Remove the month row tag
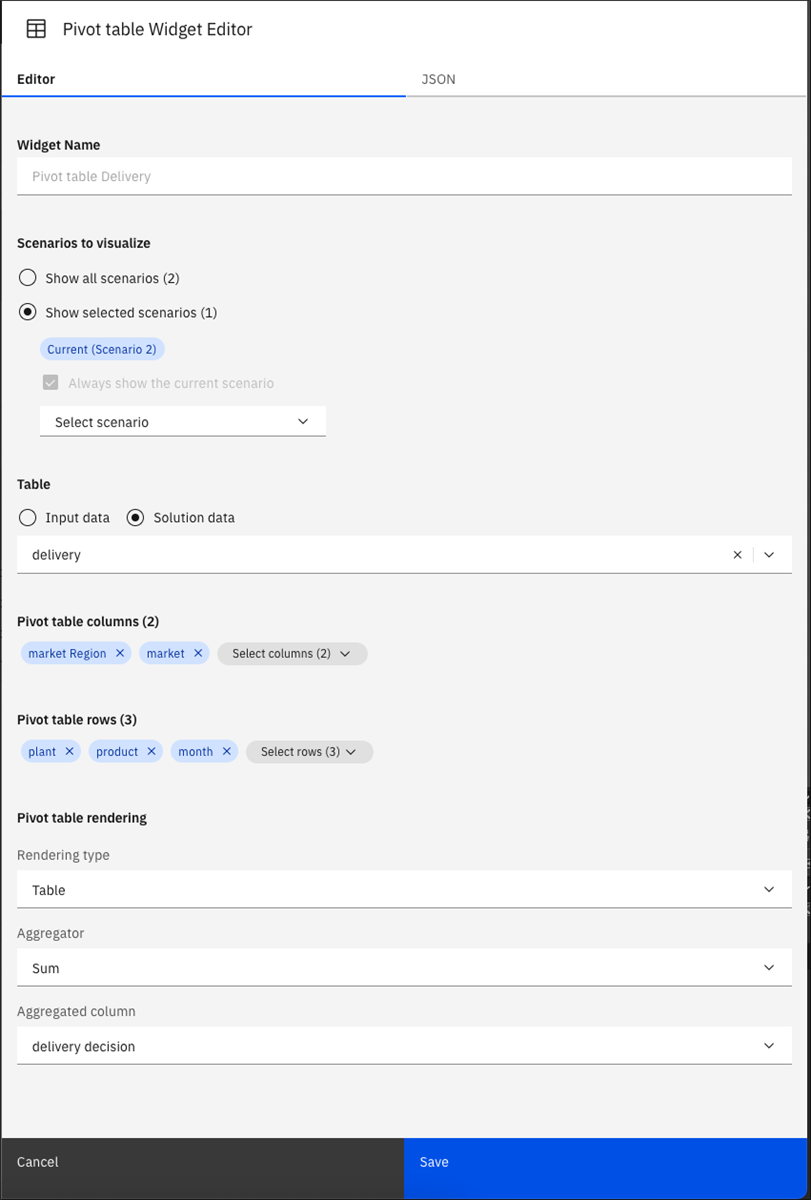The width and height of the screenshot is (811, 1200). tap(227, 751)
